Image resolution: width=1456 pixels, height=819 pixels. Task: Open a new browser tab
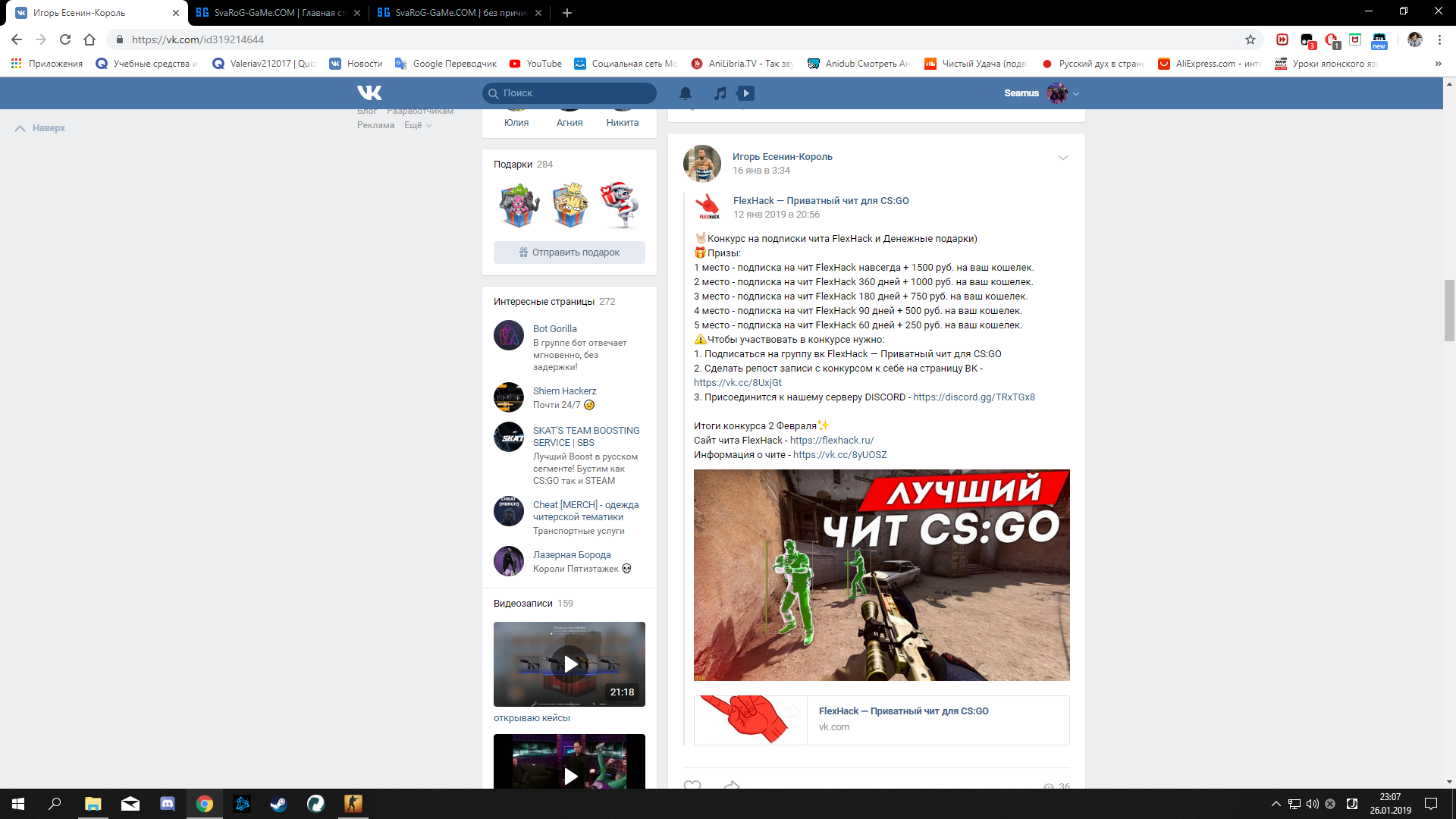567,13
